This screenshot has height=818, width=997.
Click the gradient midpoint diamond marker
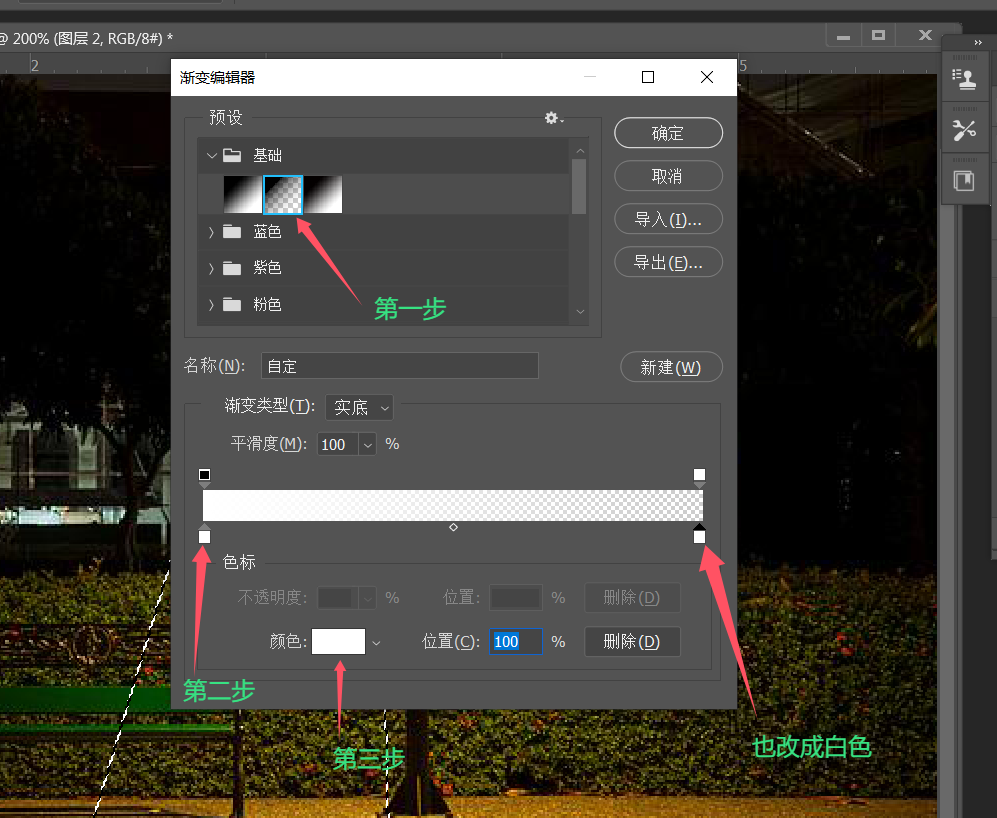coord(453,527)
